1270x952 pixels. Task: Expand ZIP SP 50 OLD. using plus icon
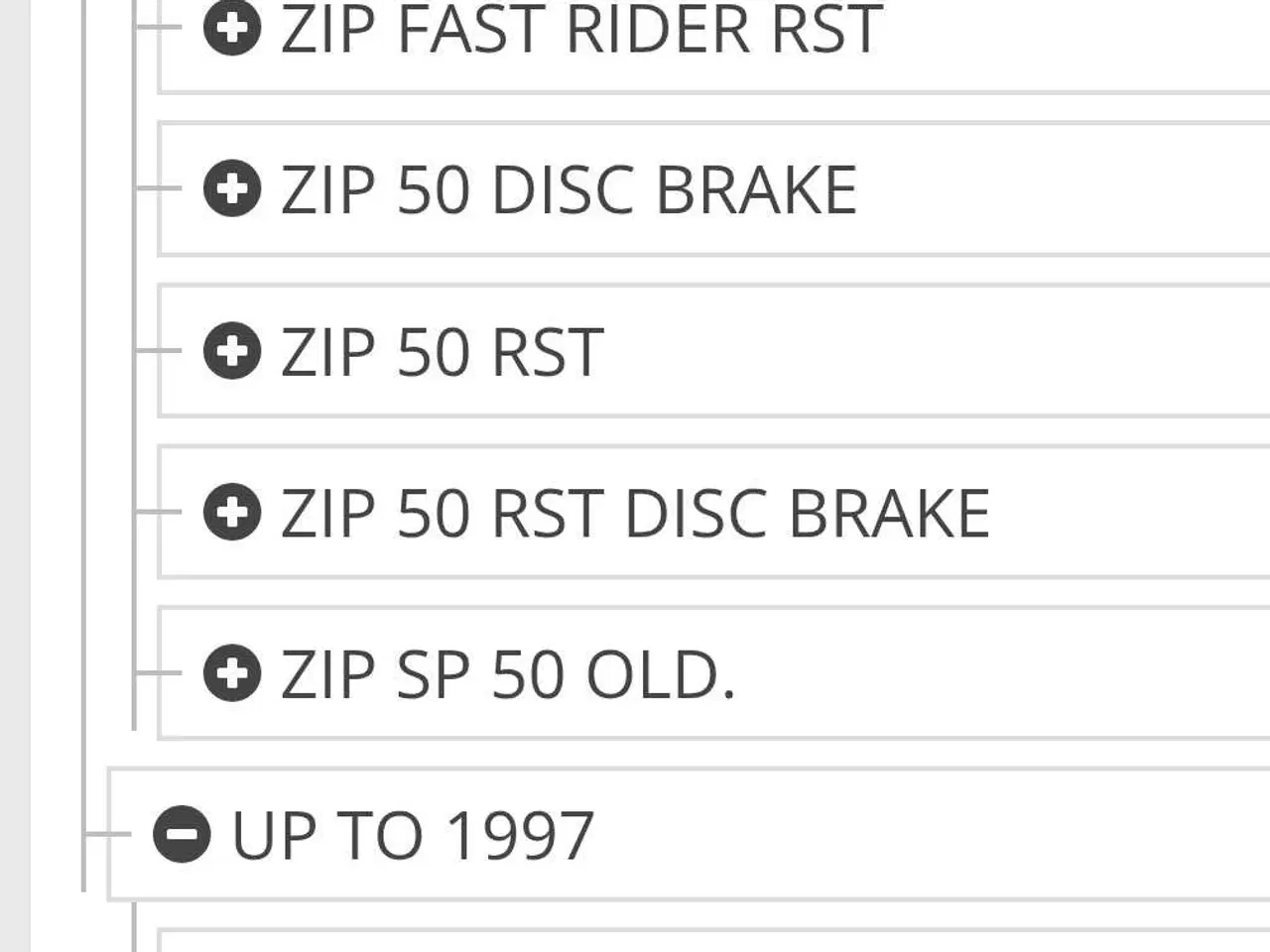click(232, 673)
